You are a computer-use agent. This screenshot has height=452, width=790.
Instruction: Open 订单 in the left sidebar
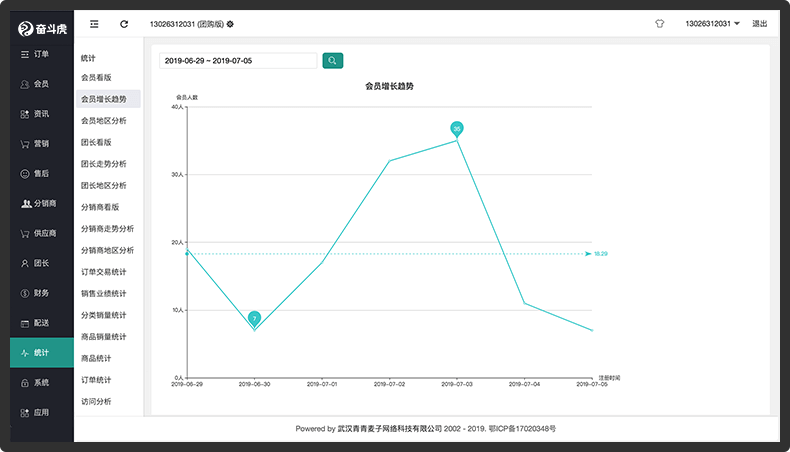click(x=42, y=54)
